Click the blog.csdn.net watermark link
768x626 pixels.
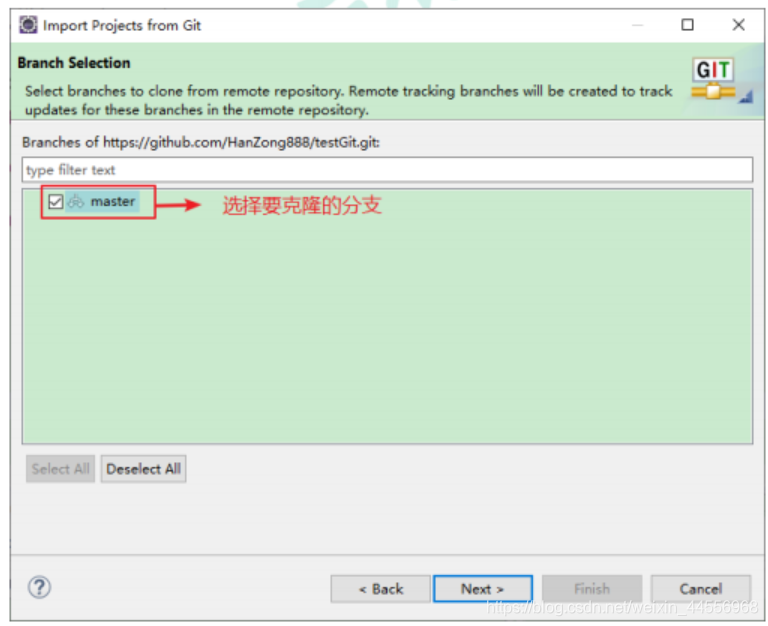coord(622,608)
